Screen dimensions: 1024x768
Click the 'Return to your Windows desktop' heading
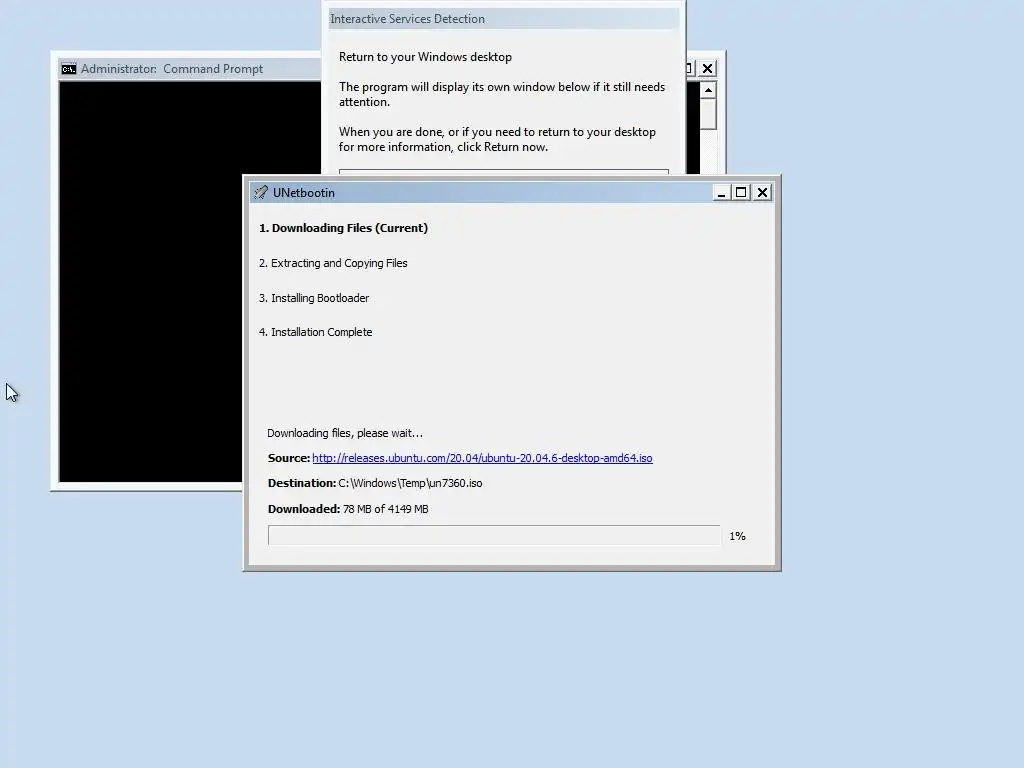click(x=425, y=57)
